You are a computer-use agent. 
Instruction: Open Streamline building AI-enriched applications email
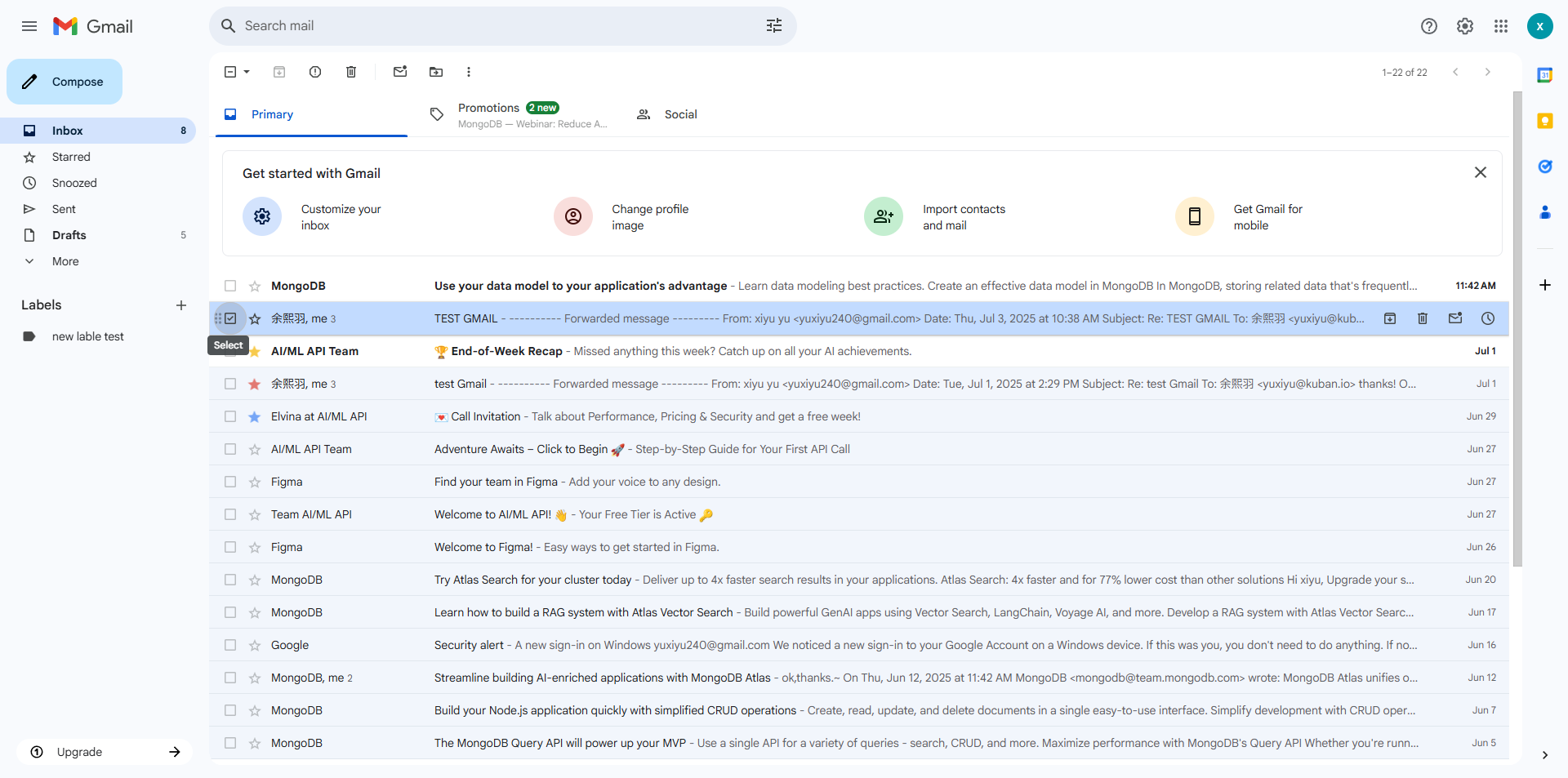point(859,678)
